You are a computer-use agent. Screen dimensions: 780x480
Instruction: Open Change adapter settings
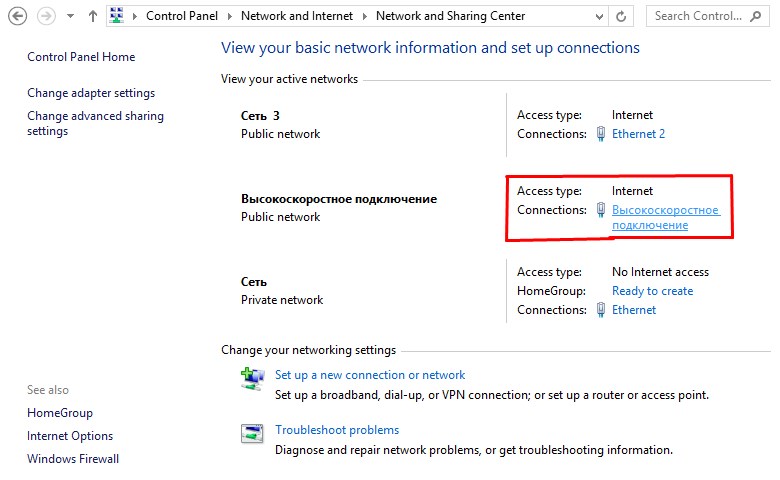tap(91, 93)
